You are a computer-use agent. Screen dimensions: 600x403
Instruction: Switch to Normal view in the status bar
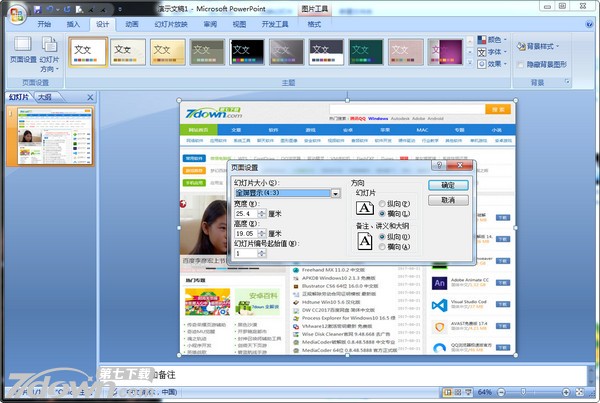point(447,392)
